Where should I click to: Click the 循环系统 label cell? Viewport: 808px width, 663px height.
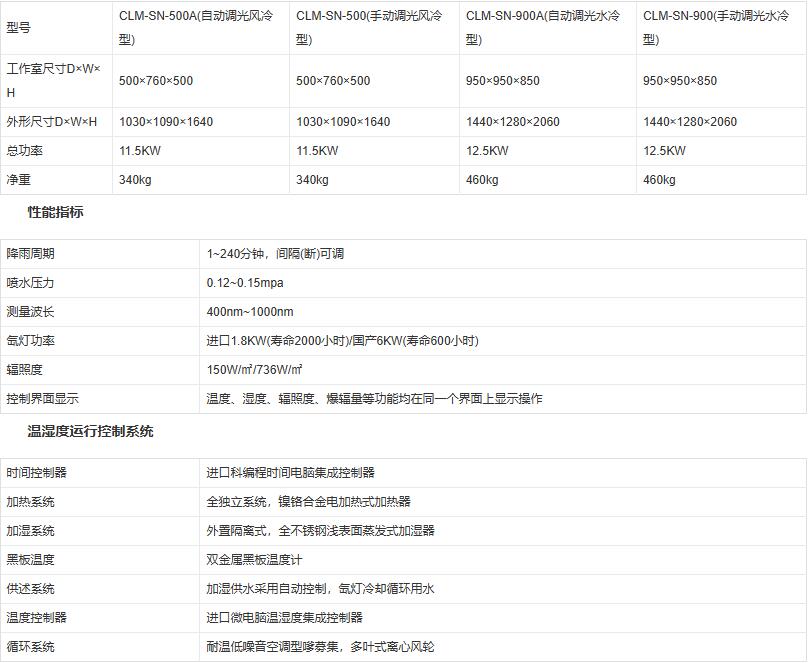31,647
